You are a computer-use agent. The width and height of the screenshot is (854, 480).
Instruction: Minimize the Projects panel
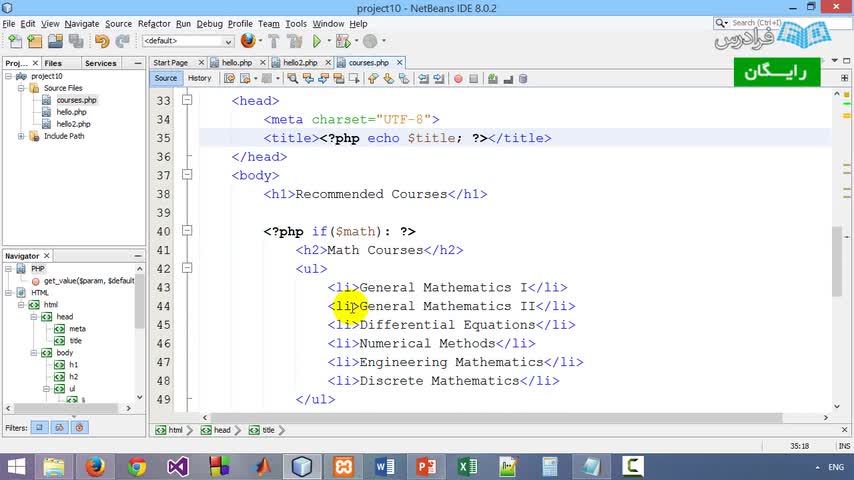pos(138,63)
